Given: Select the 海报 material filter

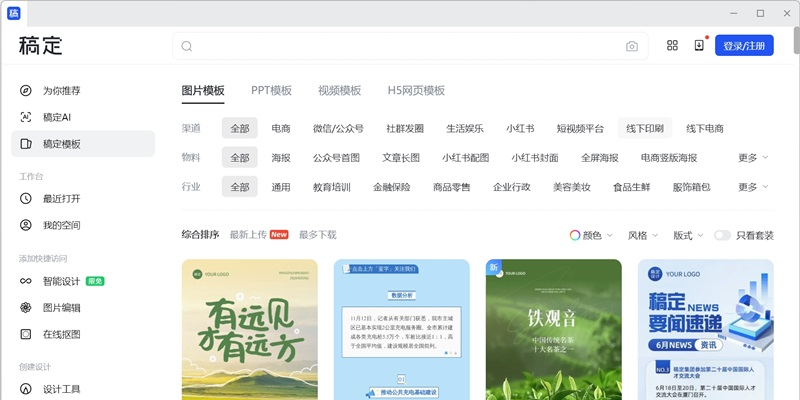Looking at the screenshot, I should tap(281, 158).
